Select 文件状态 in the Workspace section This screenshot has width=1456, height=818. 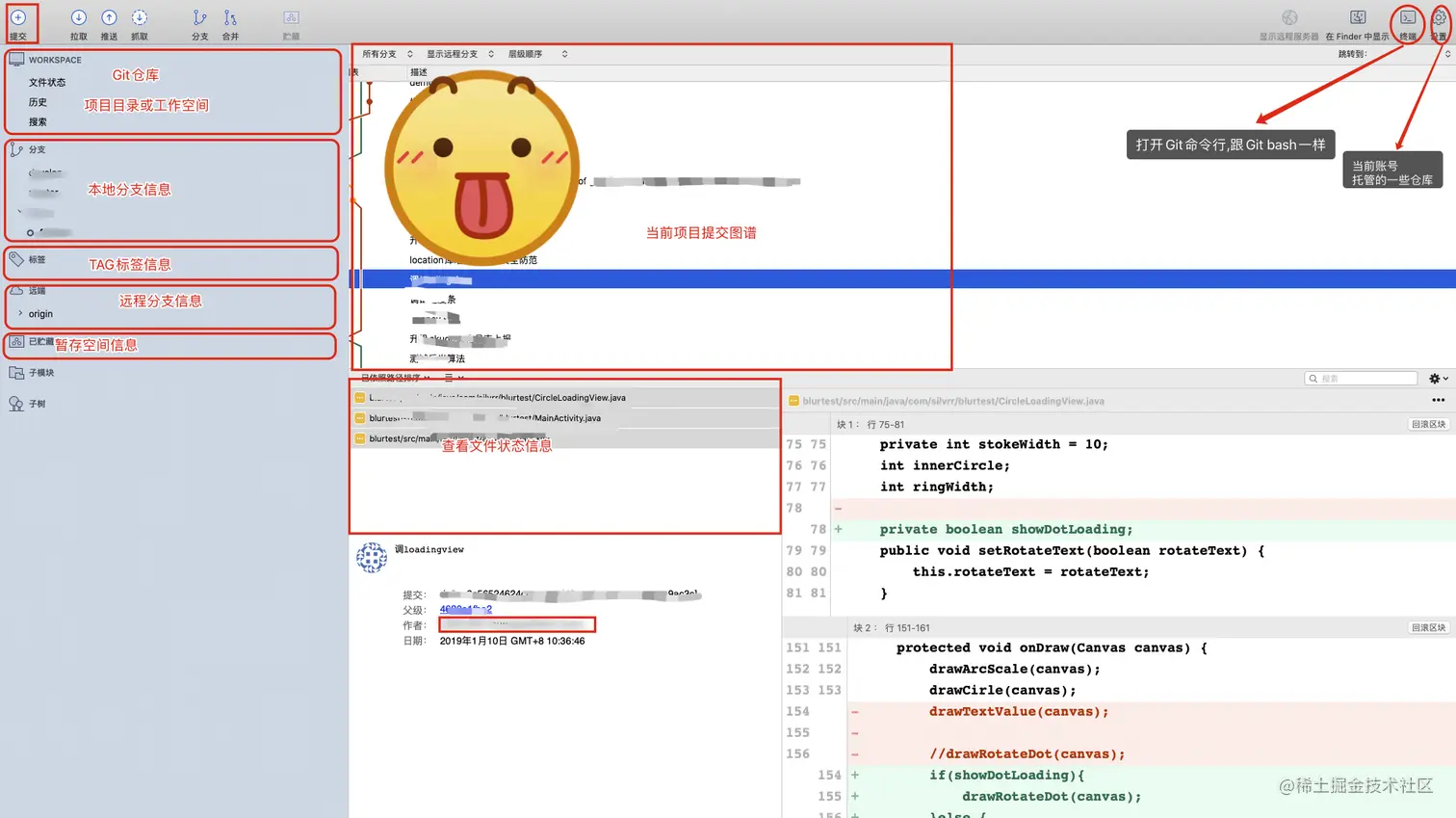(x=47, y=83)
